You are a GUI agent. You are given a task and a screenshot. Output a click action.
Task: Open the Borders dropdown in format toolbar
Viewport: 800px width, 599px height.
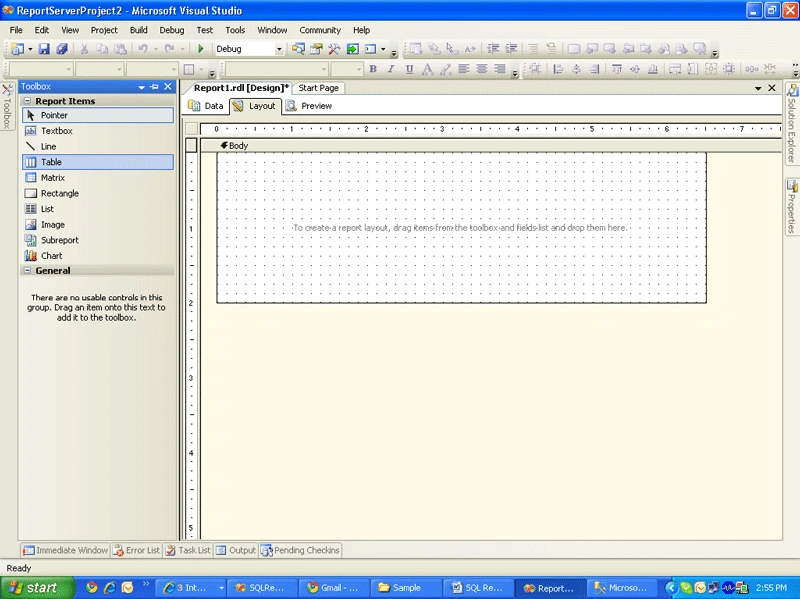click(x=202, y=69)
